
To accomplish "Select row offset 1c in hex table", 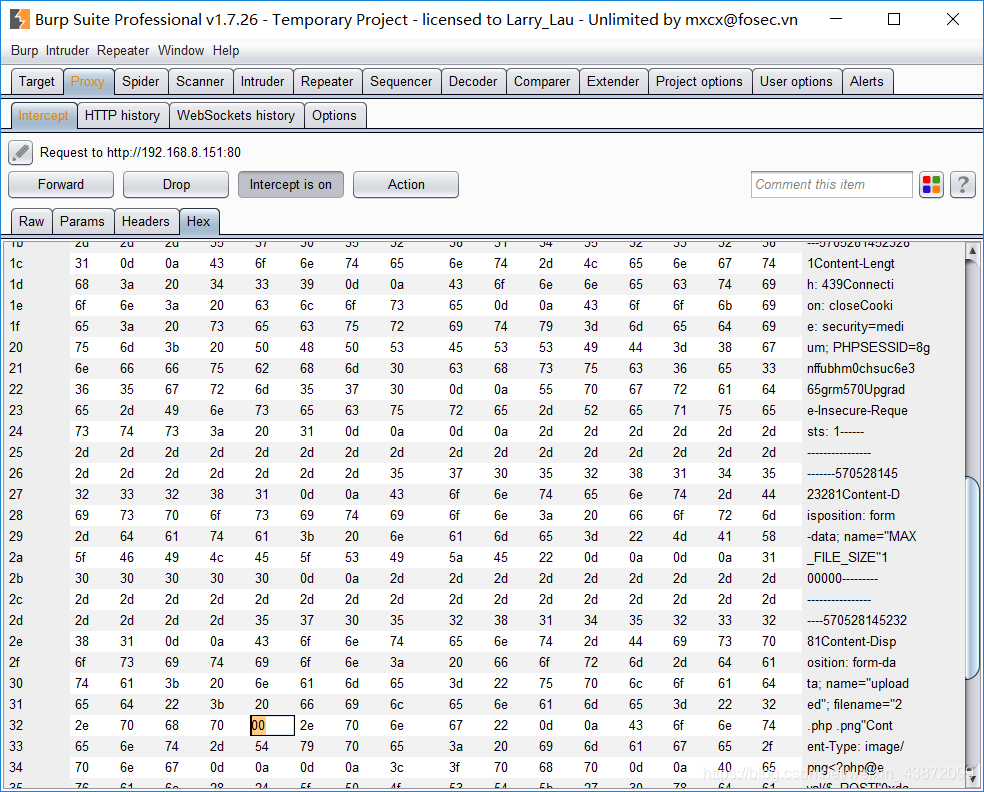I will (x=16, y=264).
